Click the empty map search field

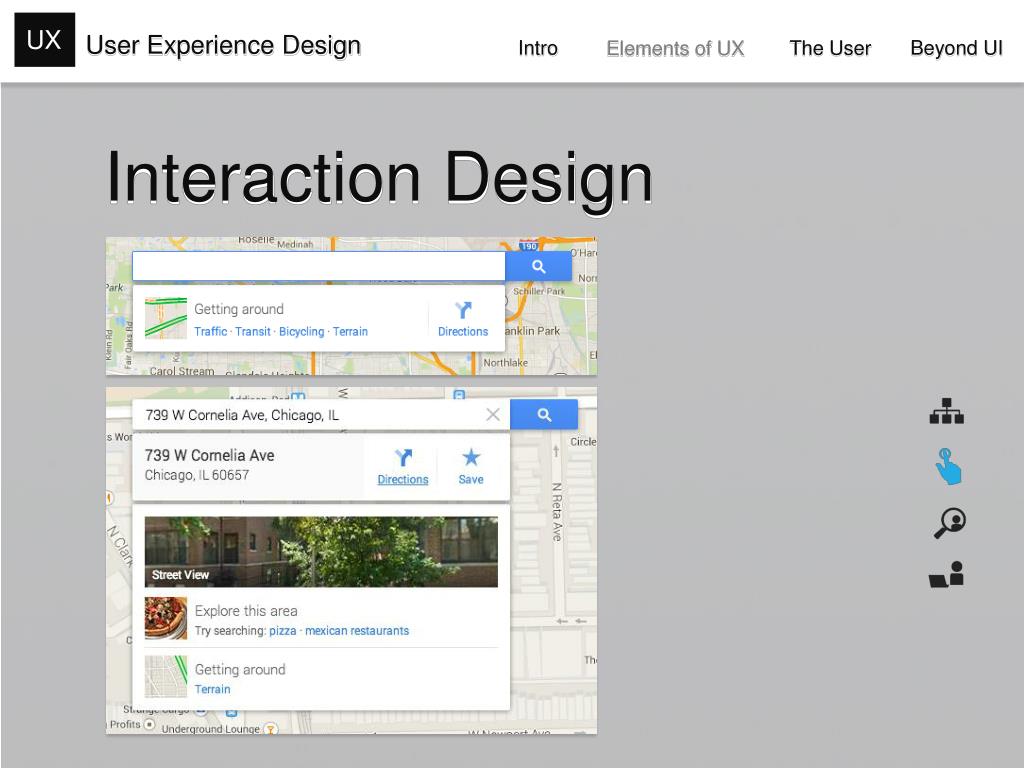click(319, 266)
